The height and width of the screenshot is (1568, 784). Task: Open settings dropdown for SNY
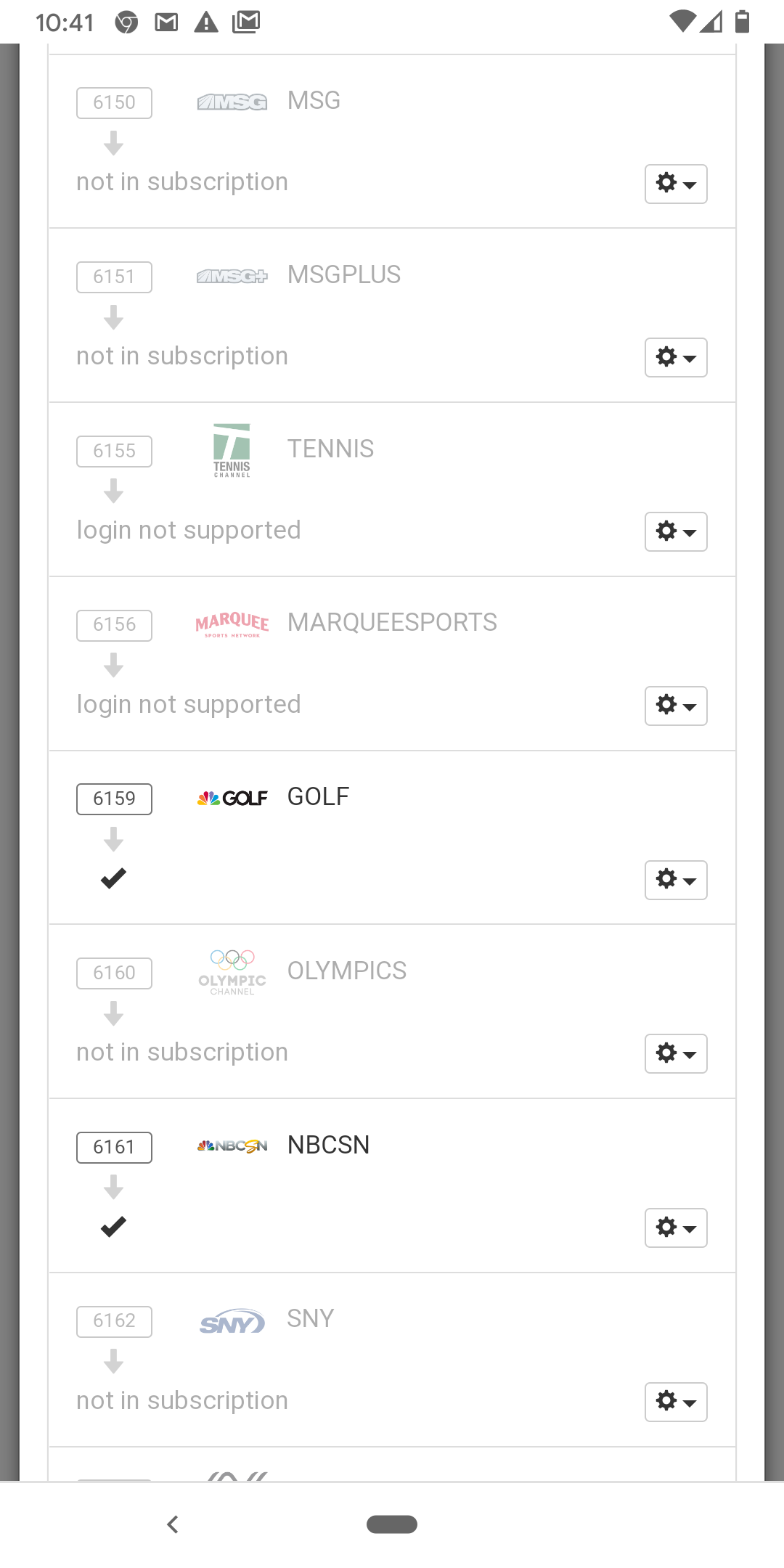[676, 1402]
